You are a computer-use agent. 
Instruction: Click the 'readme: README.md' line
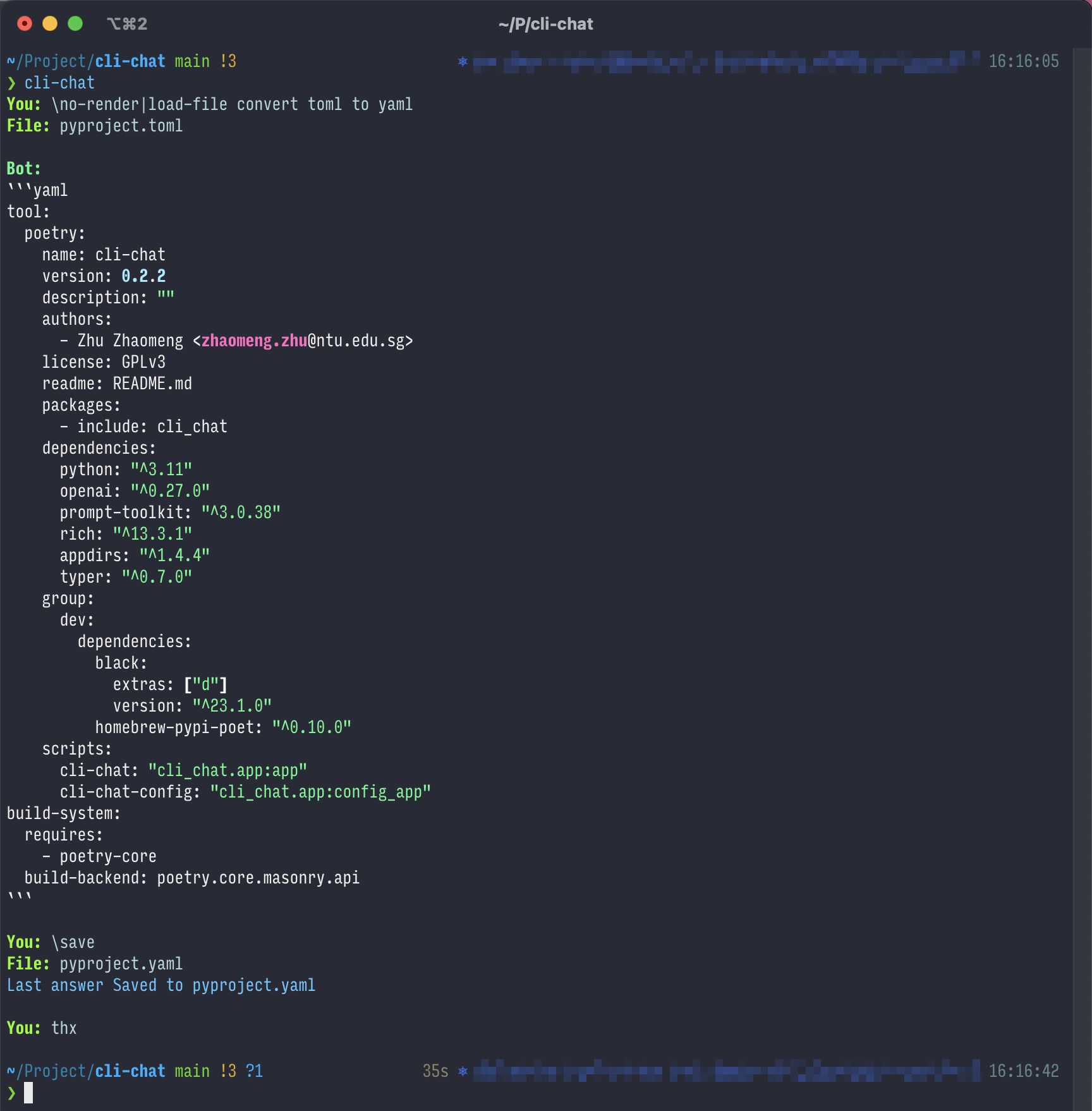point(117,384)
